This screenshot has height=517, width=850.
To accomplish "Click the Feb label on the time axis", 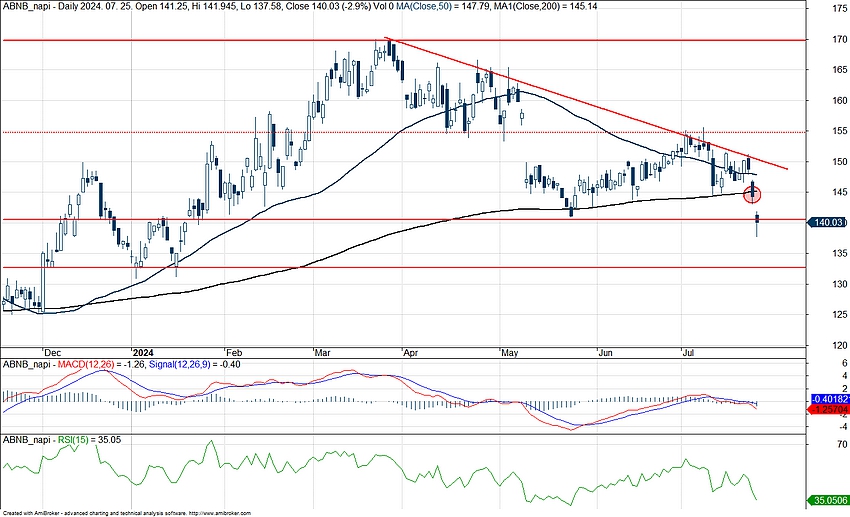I will pyautogui.click(x=234, y=353).
